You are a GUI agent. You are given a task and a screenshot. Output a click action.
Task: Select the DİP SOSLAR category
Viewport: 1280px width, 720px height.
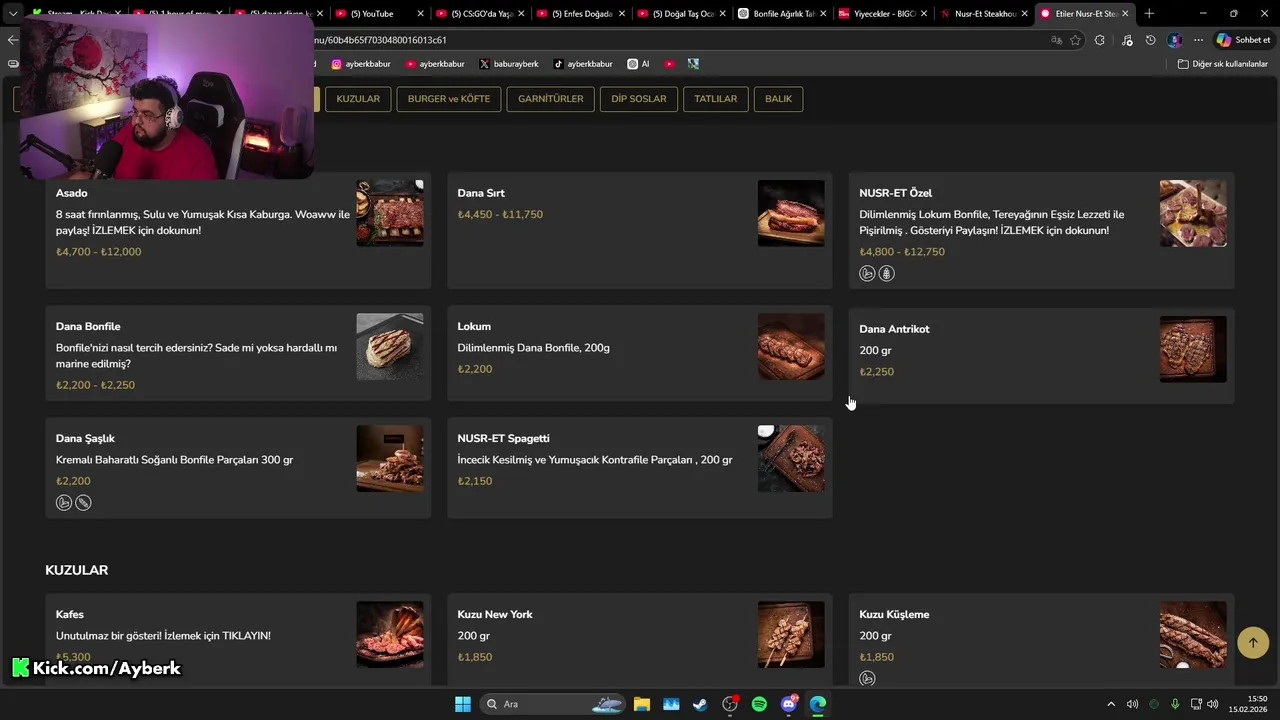(x=639, y=99)
